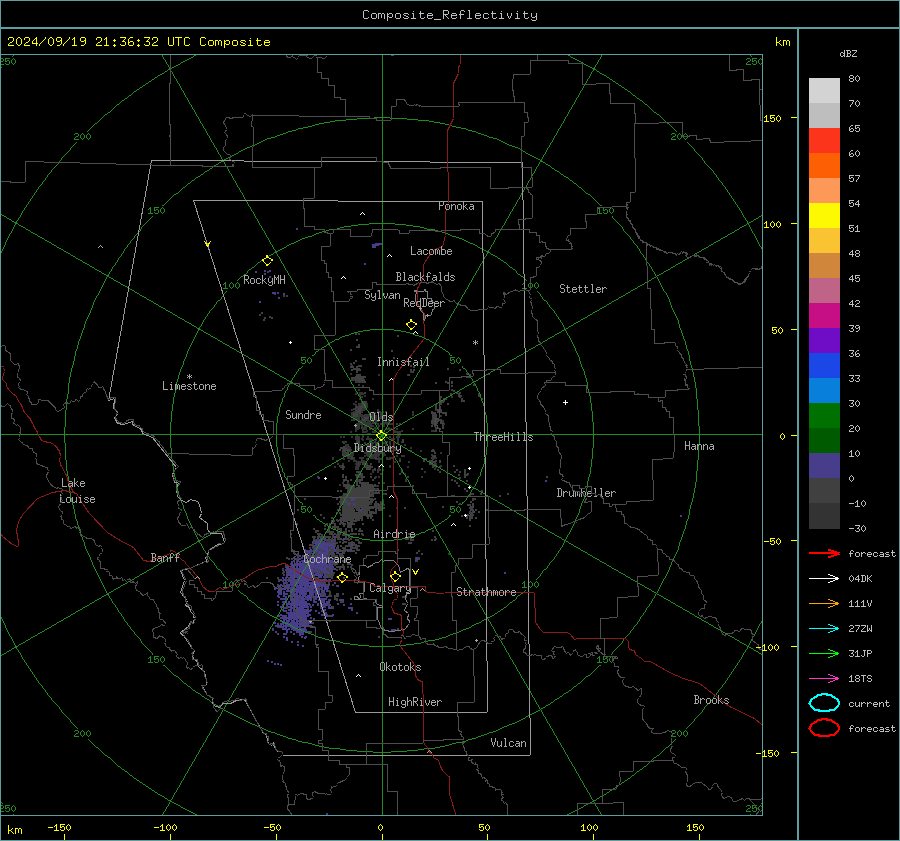Click the red forecast arrow in the legend

pos(824,553)
